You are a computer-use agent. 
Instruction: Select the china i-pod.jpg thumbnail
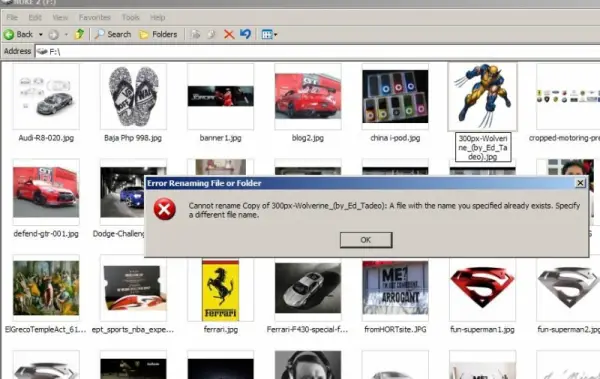(395, 96)
